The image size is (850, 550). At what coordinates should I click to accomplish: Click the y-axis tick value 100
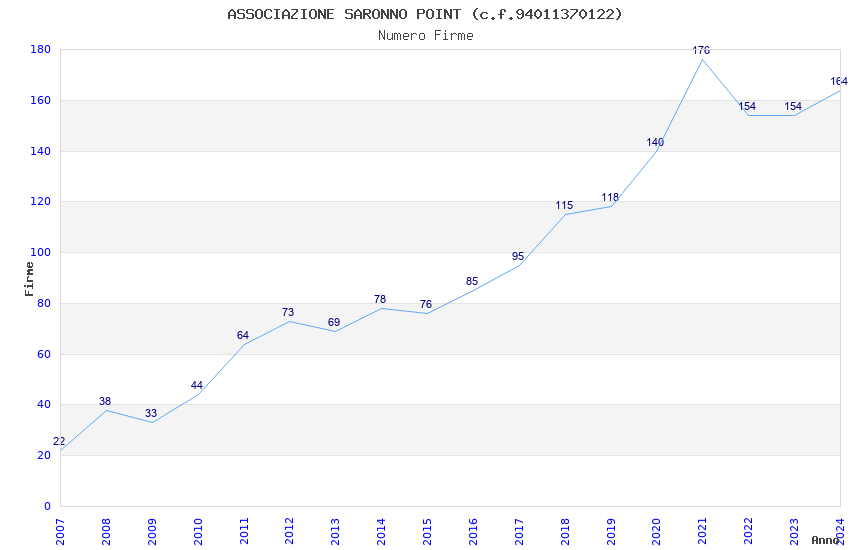(x=41, y=253)
